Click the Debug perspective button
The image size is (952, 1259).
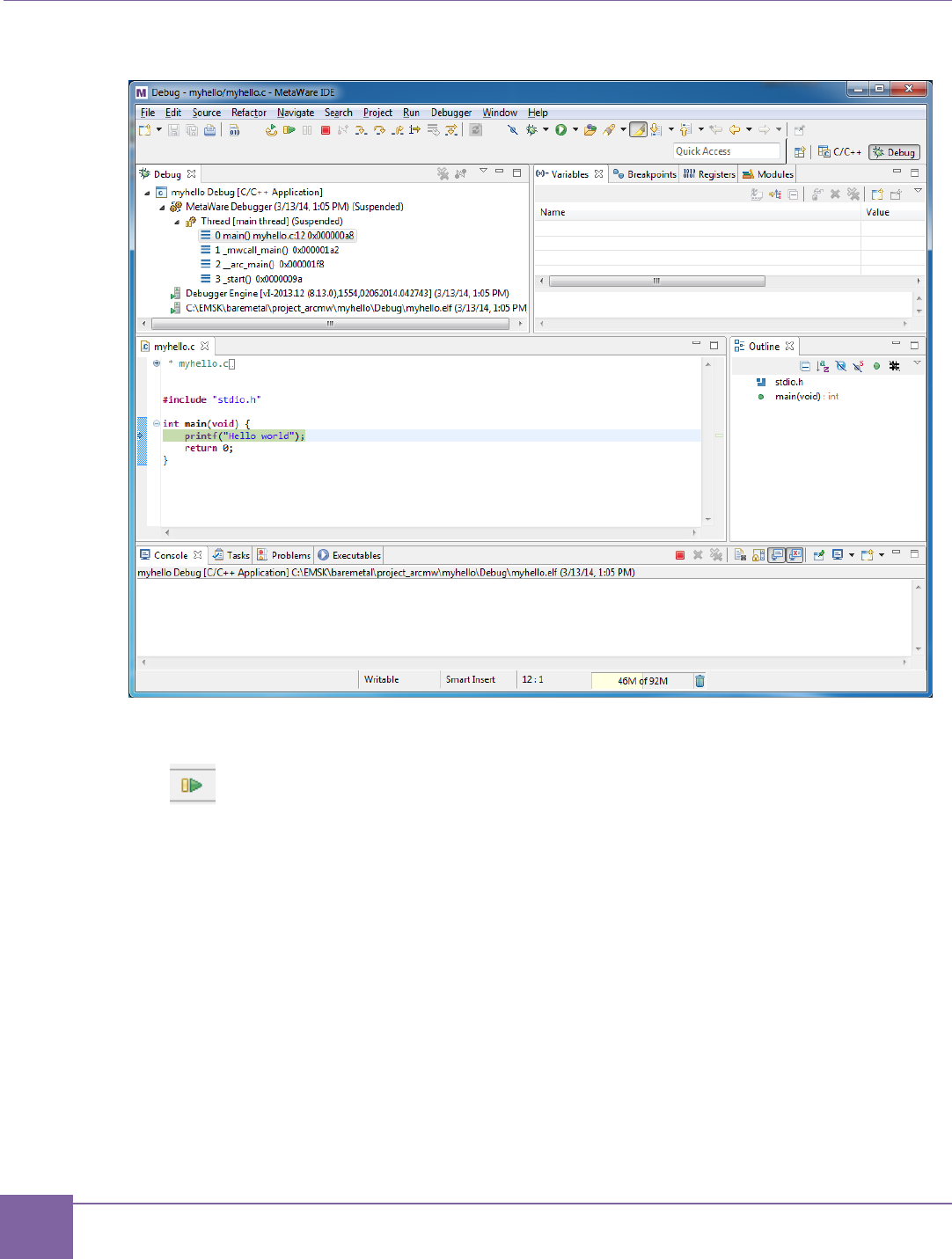[895, 152]
